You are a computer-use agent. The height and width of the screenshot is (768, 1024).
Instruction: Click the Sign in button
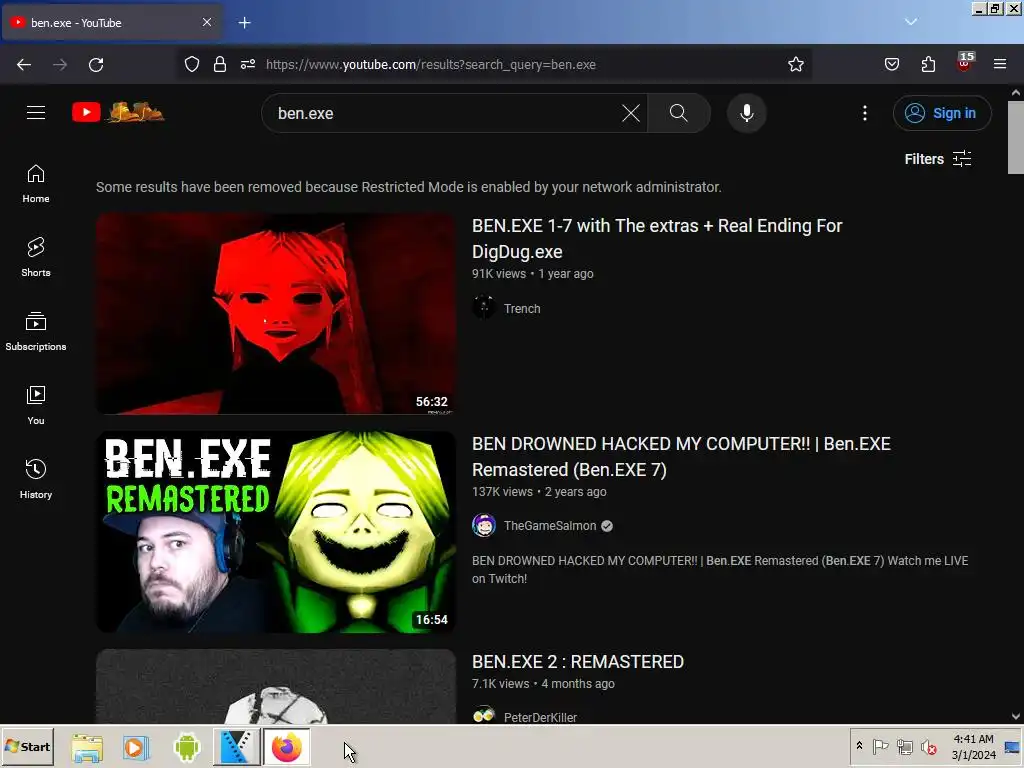[942, 113]
